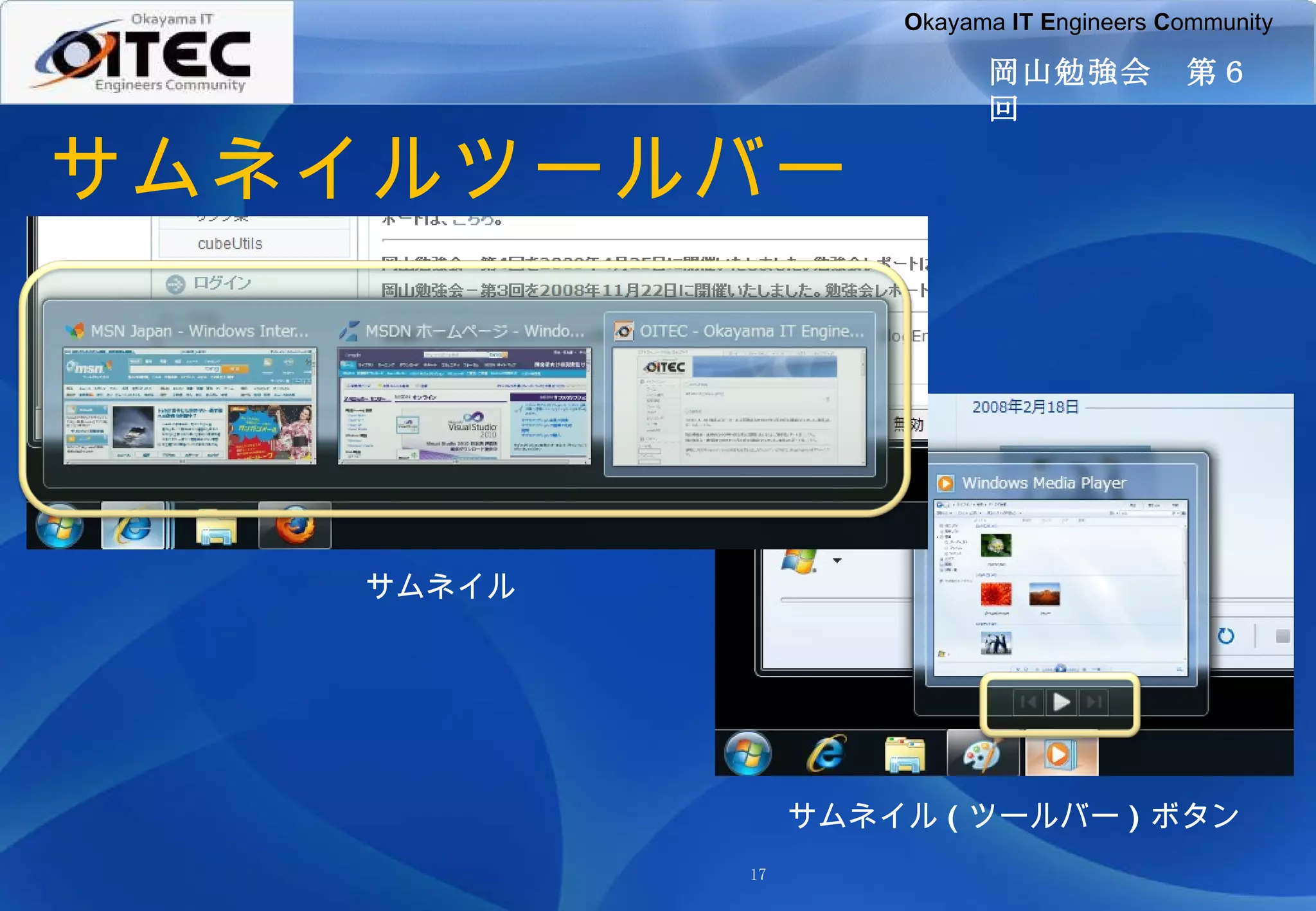This screenshot has width=1316, height=911.
Task: Open the Start orb in left taskbar
Action: pos(60,526)
